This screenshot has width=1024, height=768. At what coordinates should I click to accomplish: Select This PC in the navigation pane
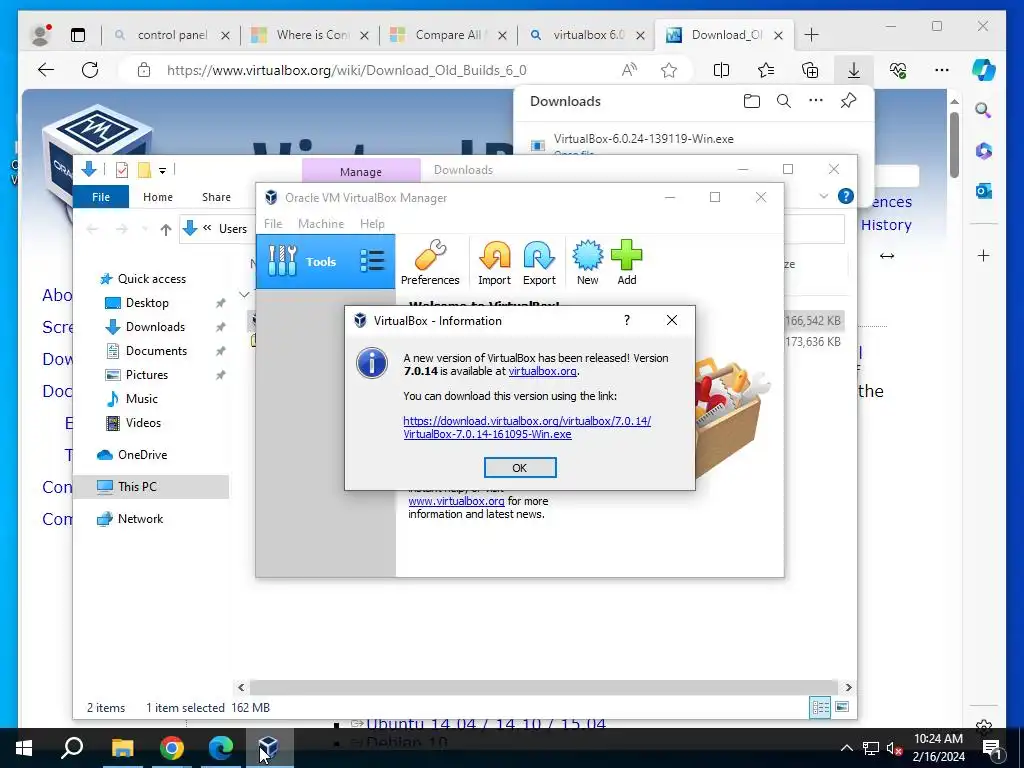pos(137,487)
